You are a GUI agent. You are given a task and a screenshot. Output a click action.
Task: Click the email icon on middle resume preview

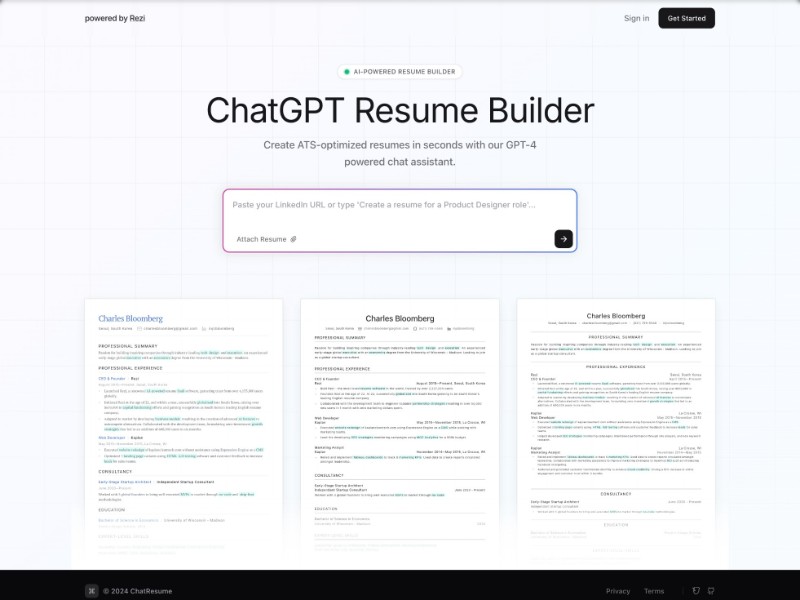[x=359, y=328]
